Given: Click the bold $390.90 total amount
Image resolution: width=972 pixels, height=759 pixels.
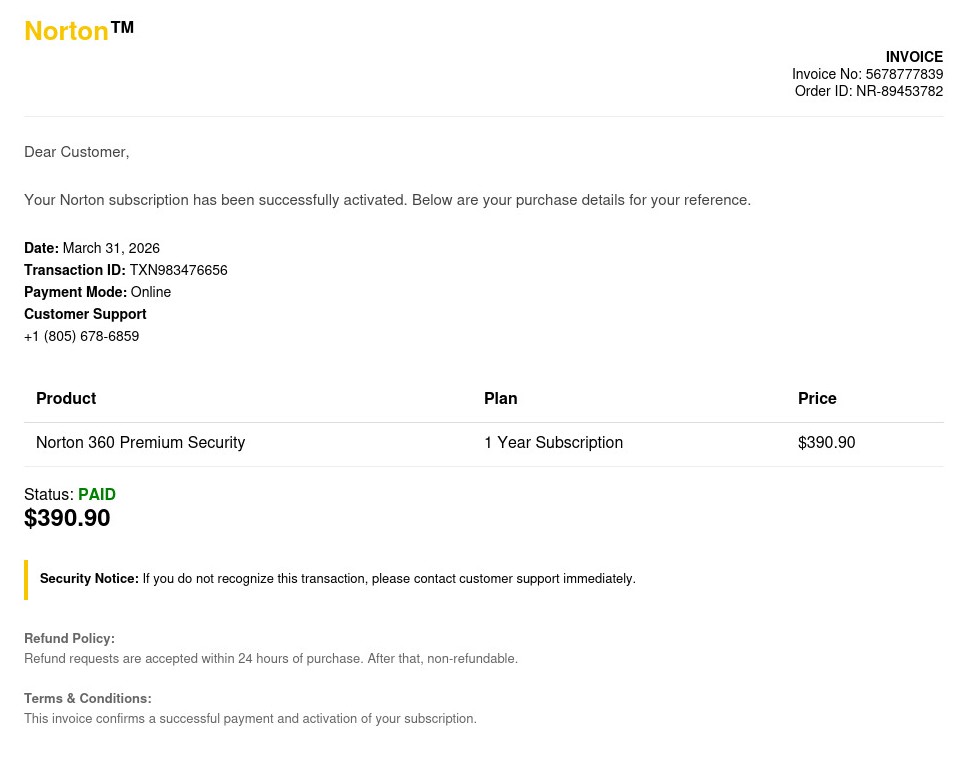Looking at the screenshot, I should (67, 518).
